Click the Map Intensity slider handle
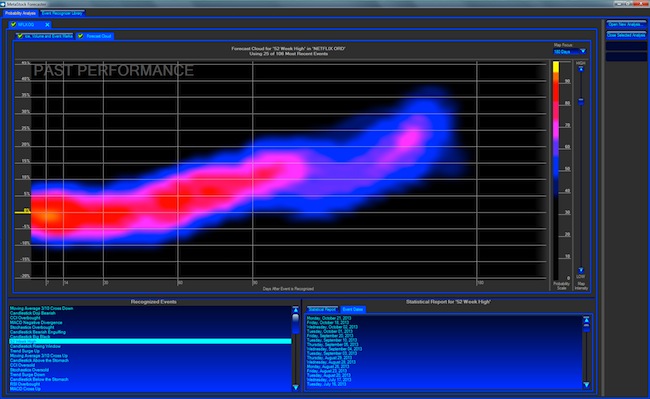Viewport: 650px width, 399px height. pos(581,101)
